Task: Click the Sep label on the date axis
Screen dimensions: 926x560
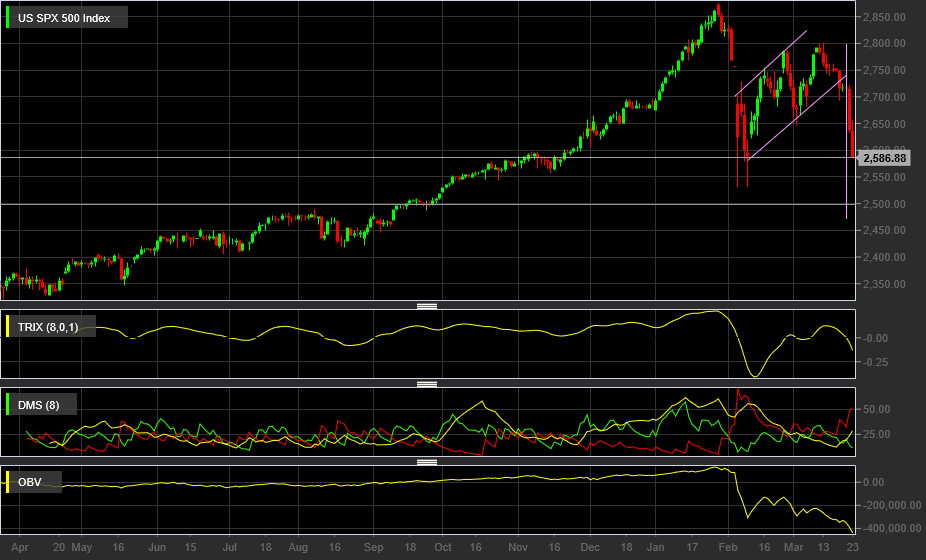Action: [373, 548]
